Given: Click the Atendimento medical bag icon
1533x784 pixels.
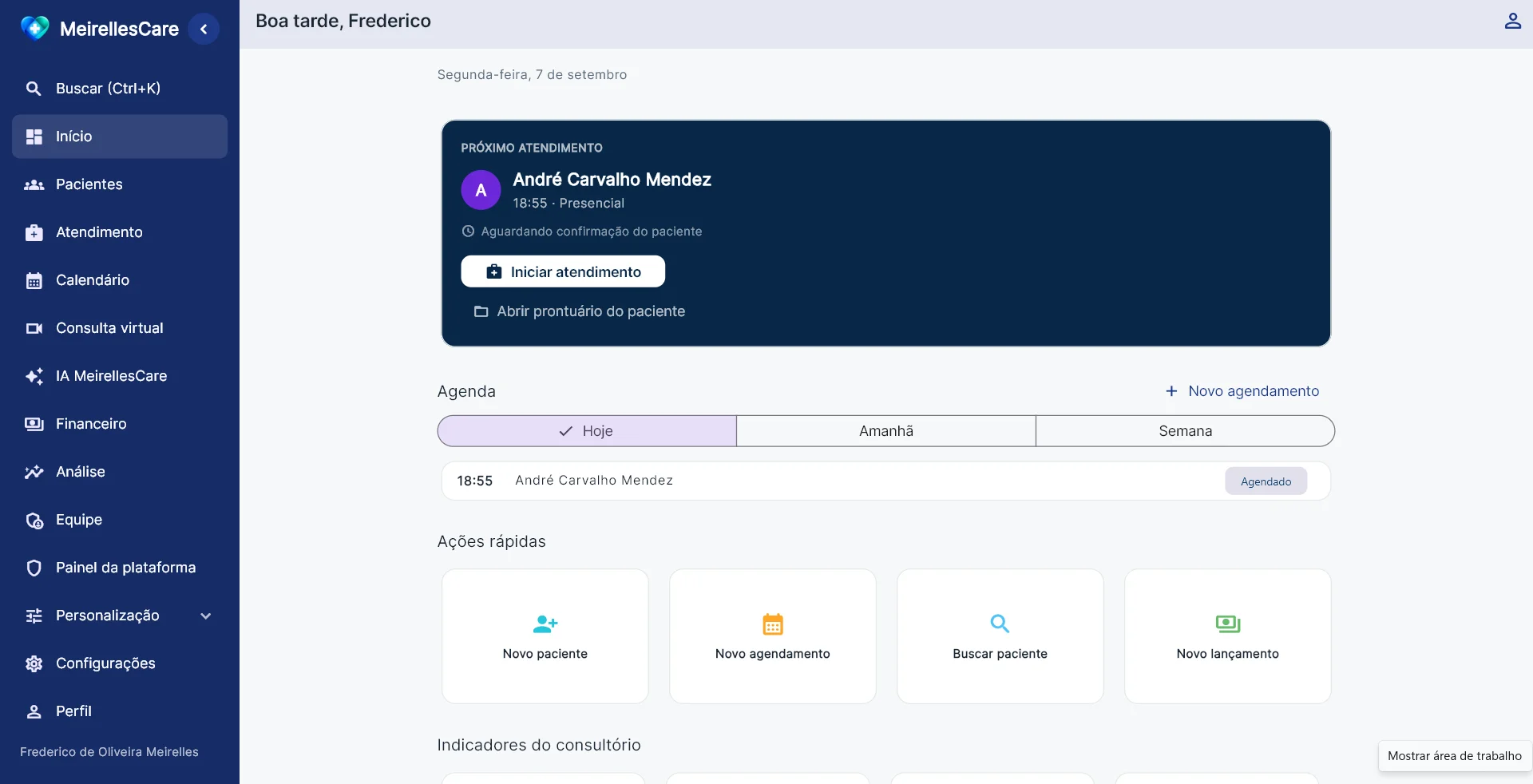Looking at the screenshot, I should coord(34,232).
